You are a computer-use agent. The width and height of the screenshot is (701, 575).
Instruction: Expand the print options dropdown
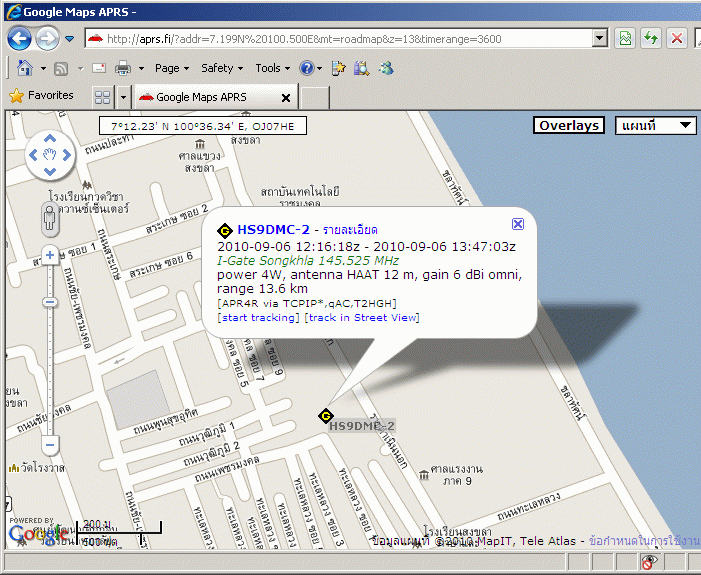[141, 68]
